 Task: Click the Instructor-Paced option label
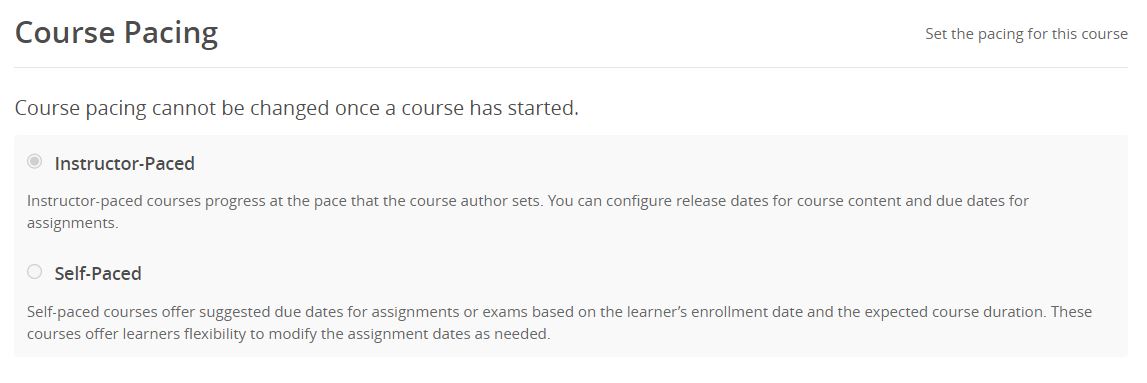pos(124,163)
